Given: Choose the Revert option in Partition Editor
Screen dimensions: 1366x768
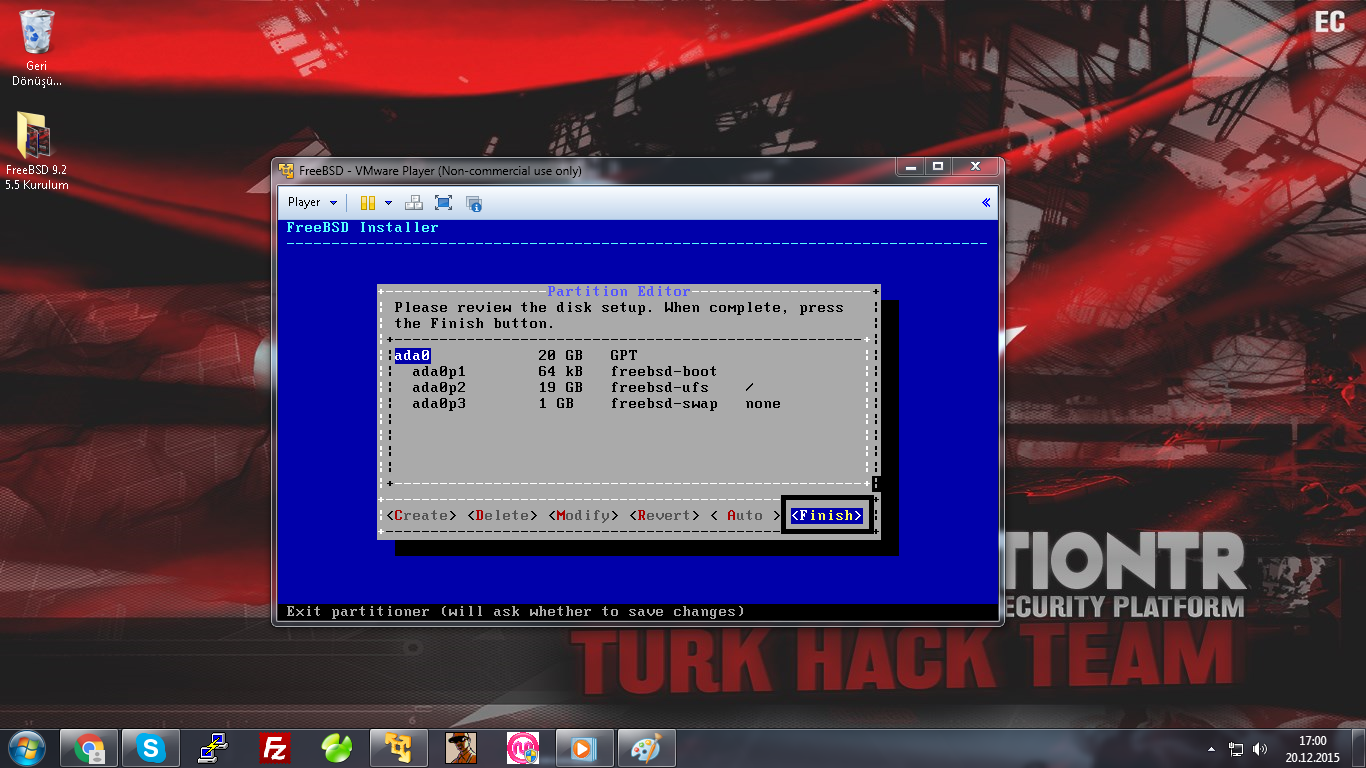Looking at the screenshot, I should click(664, 515).
